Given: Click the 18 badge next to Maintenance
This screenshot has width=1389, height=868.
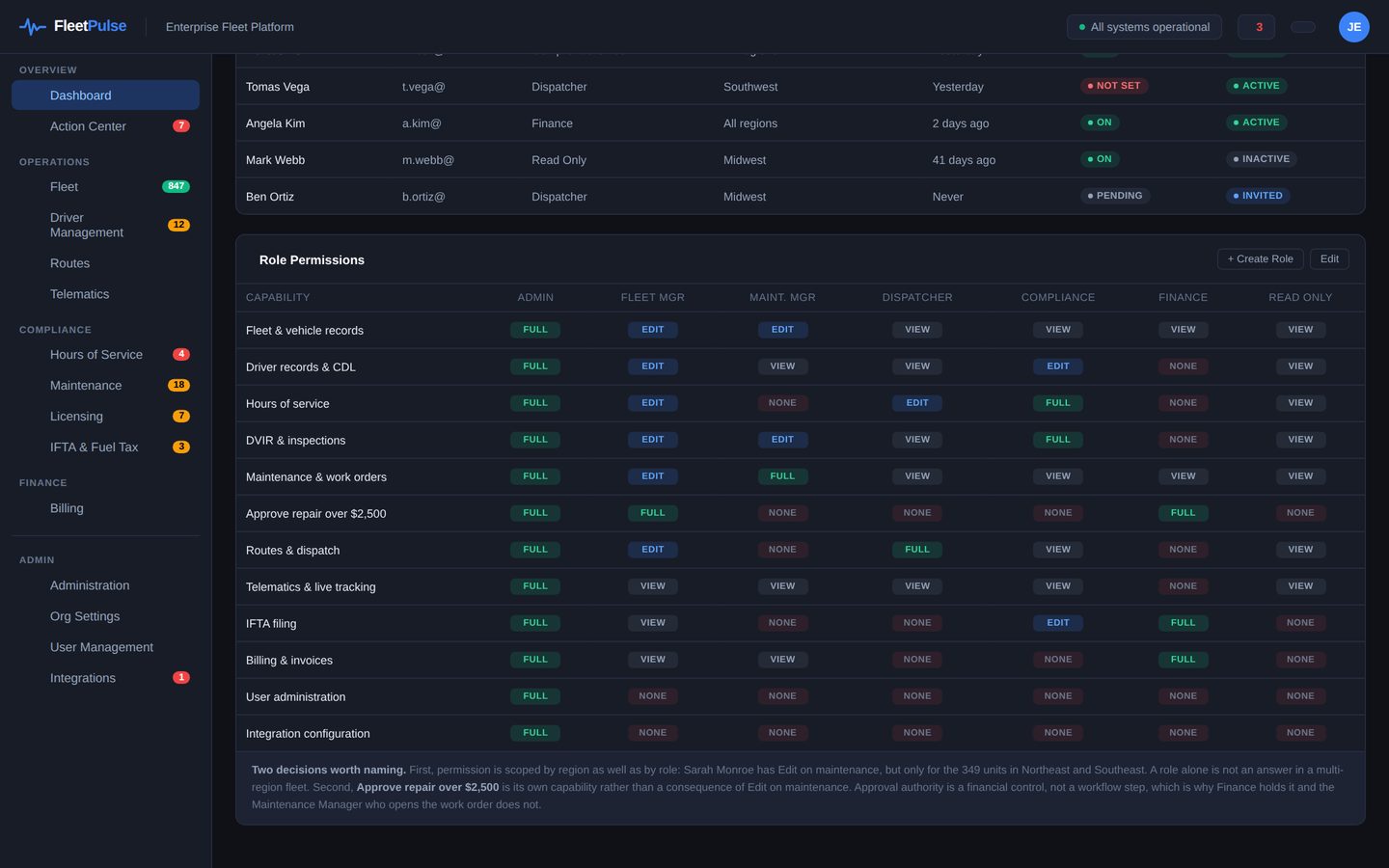Looking at the screenshot, I should tap(178, 385).
